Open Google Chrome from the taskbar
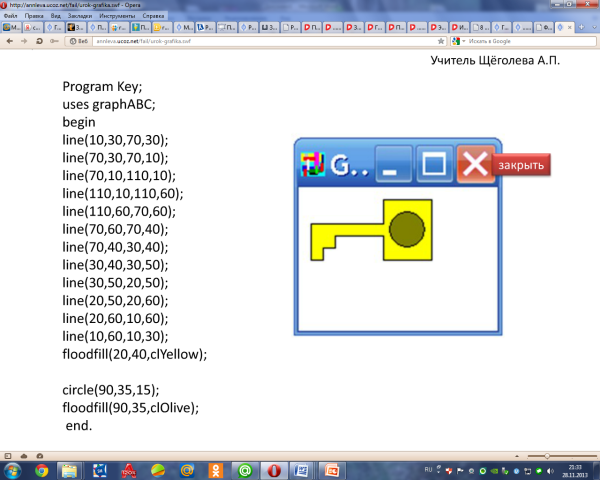Viewport: 600px width, 480px height. click(42, 470)
